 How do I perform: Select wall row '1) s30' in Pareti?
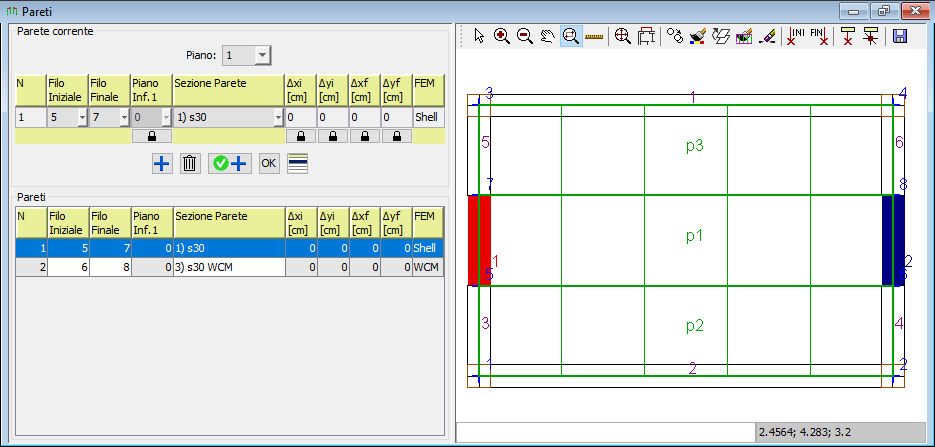click(230, 248)
